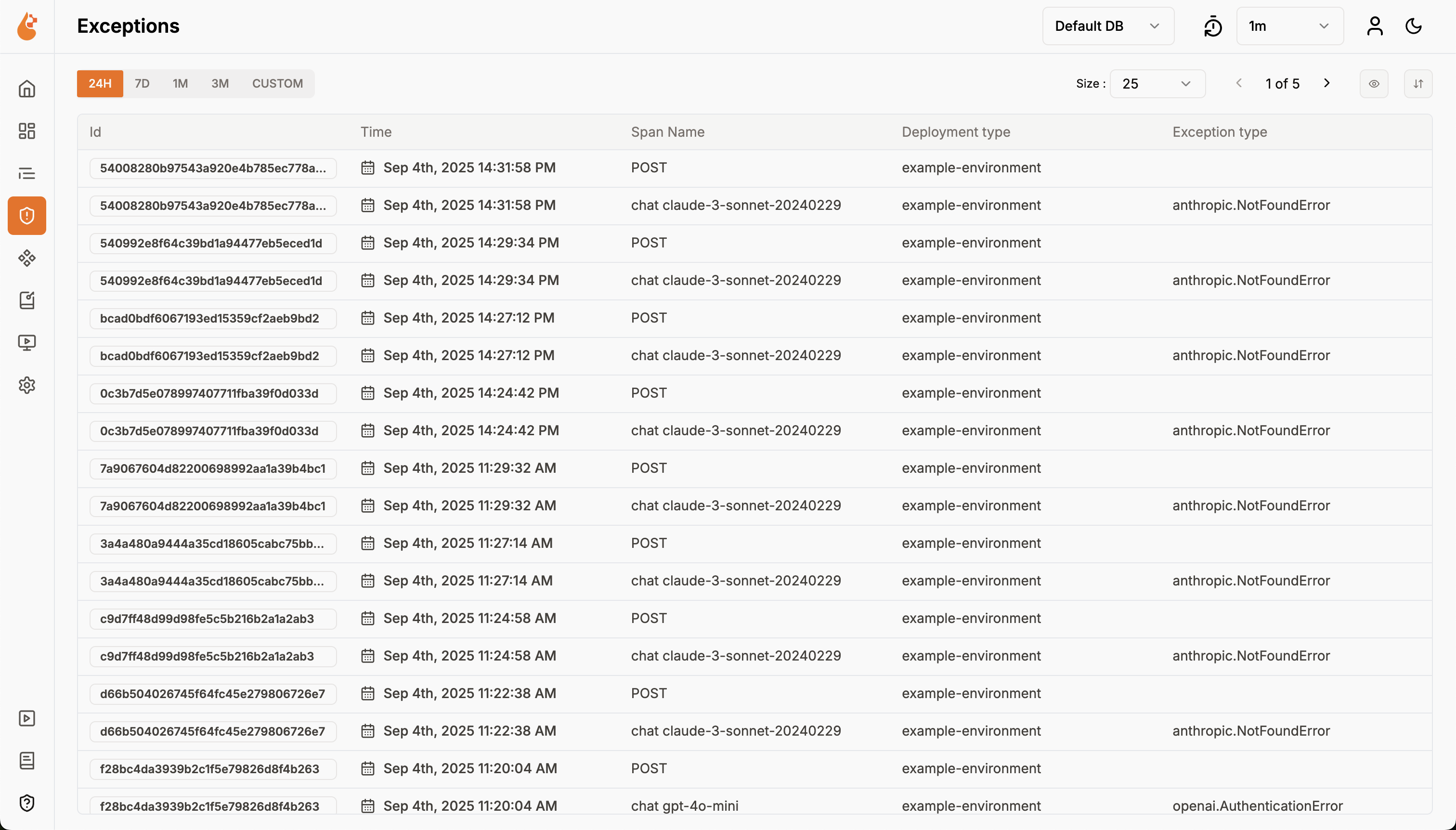Screen dimensions: 1456x830
Task: Select the CUSTOM time range tab
Action: [x=278, y=84]
